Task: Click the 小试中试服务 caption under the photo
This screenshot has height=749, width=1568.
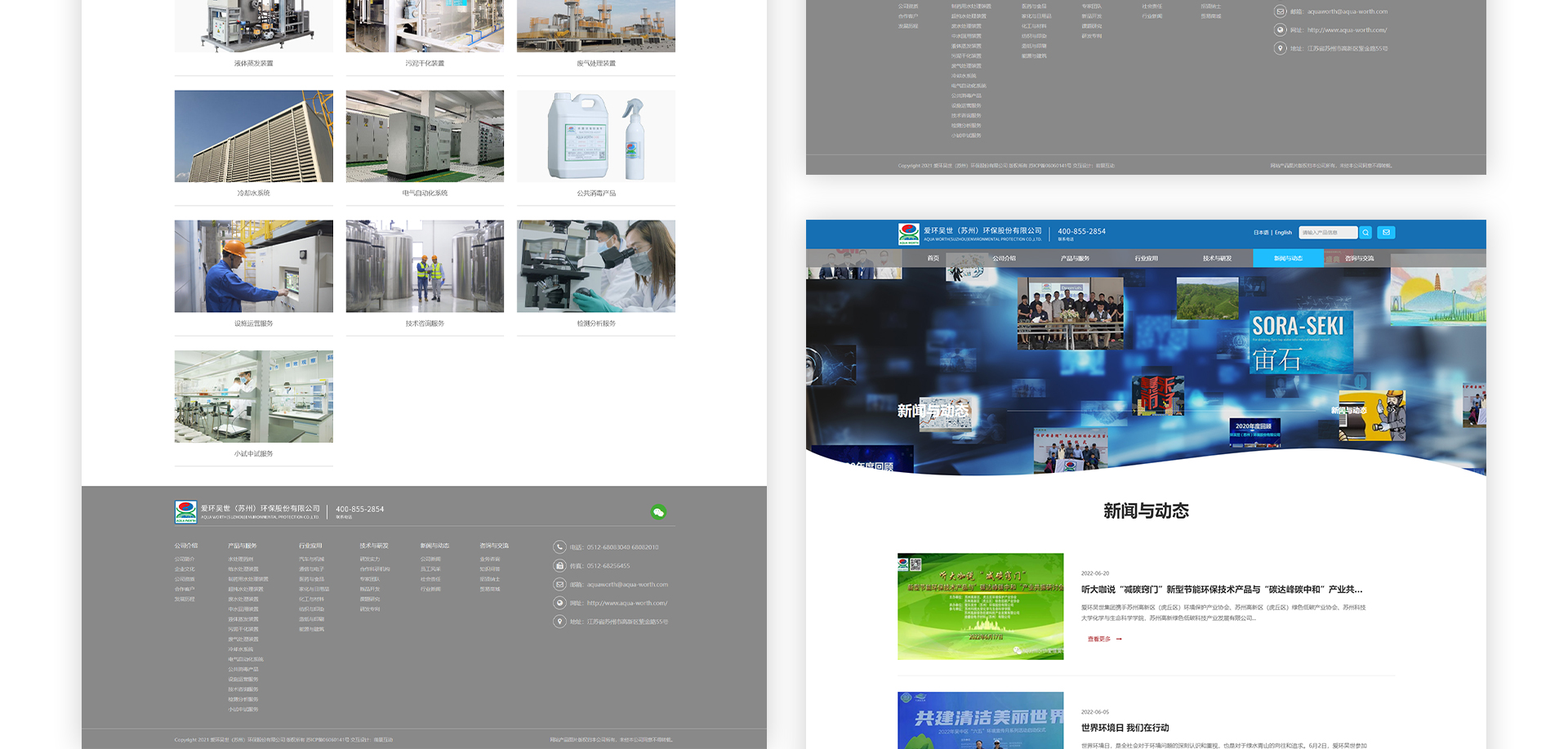Action: click(x=254, y=454)
